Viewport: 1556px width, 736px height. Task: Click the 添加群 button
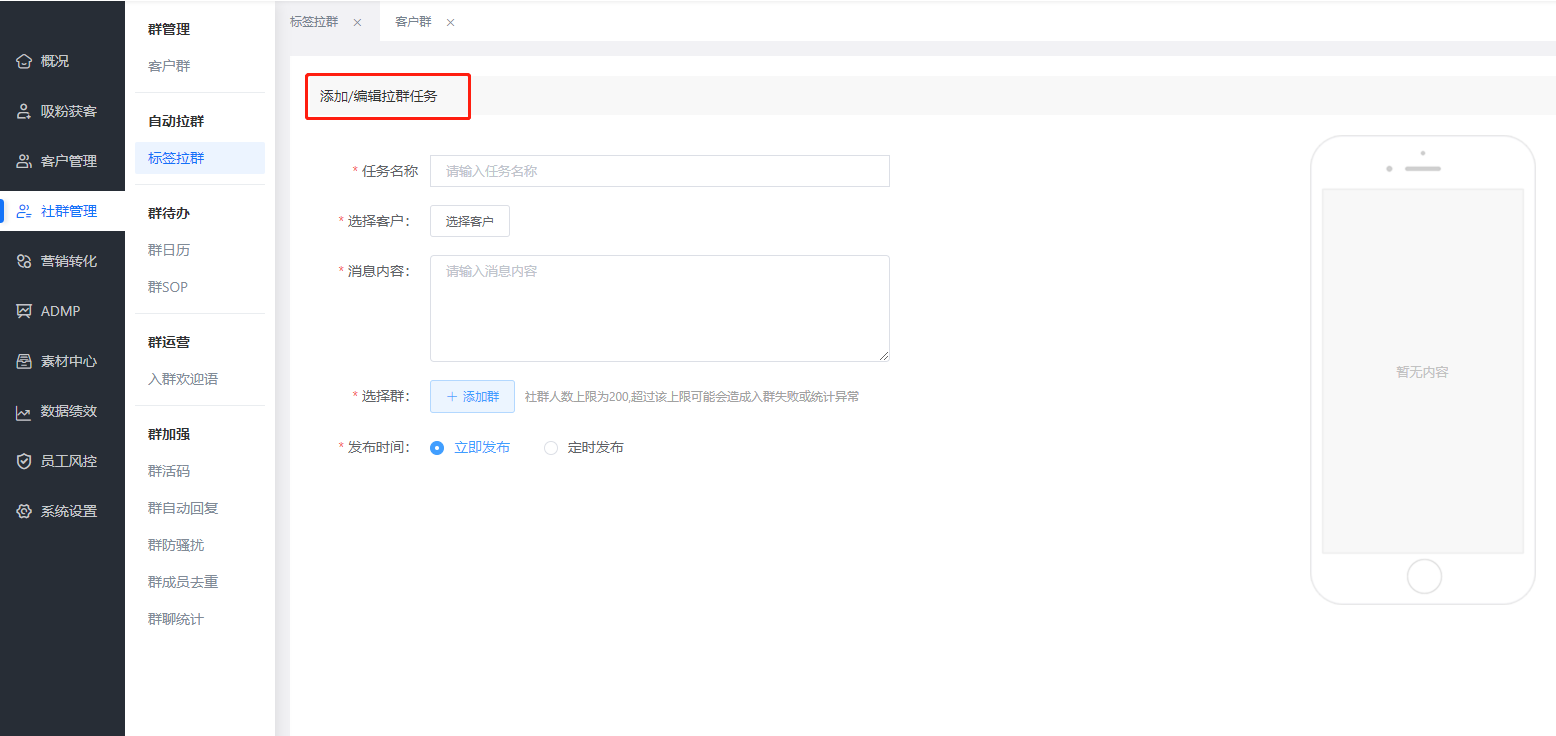[472, 396]
